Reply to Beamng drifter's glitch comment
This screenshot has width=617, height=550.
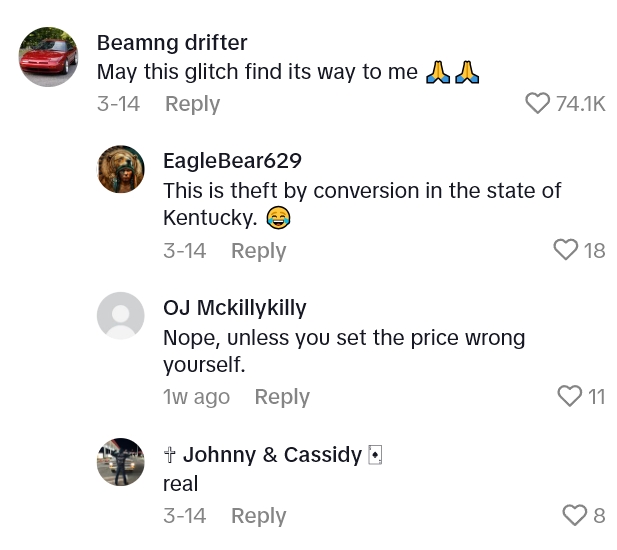pyautogui.click(x=192, y=104)
